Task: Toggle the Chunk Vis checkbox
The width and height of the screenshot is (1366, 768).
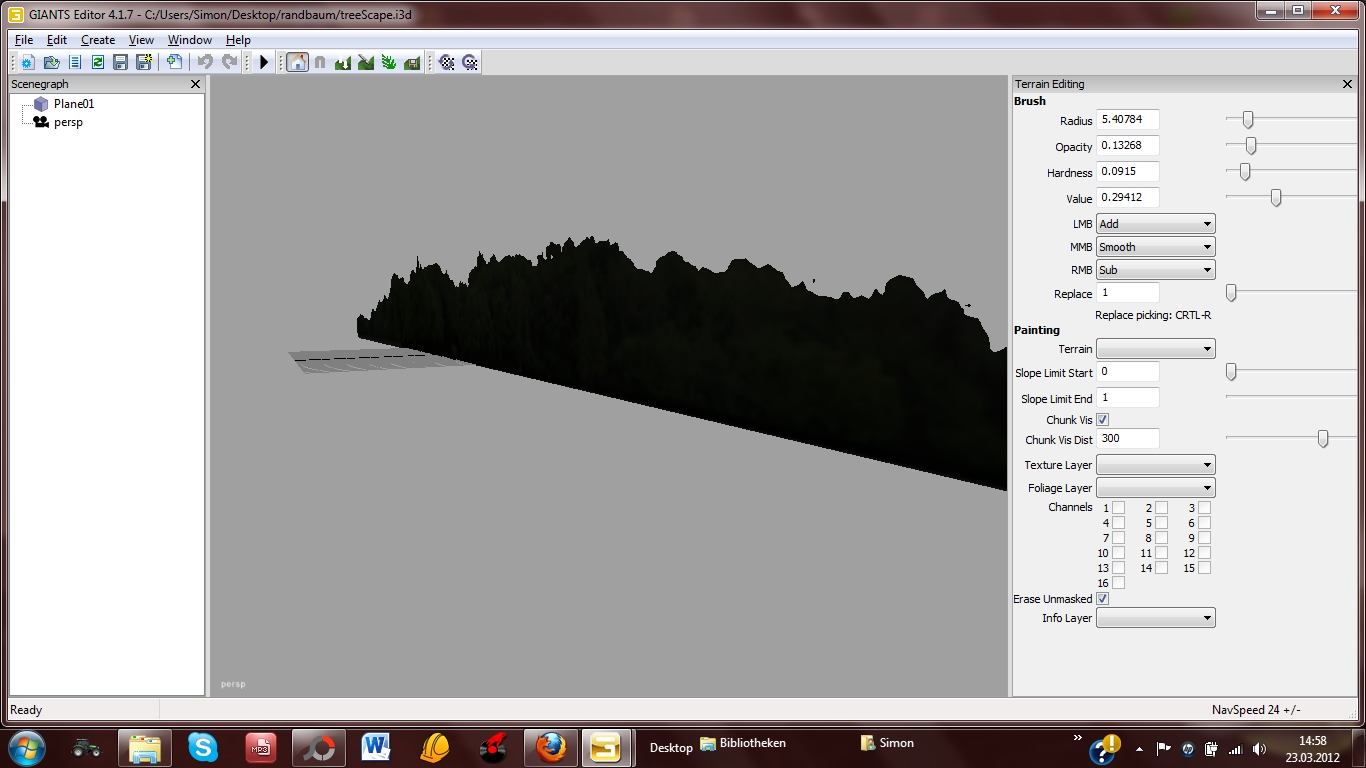Action: point(1103,420)
